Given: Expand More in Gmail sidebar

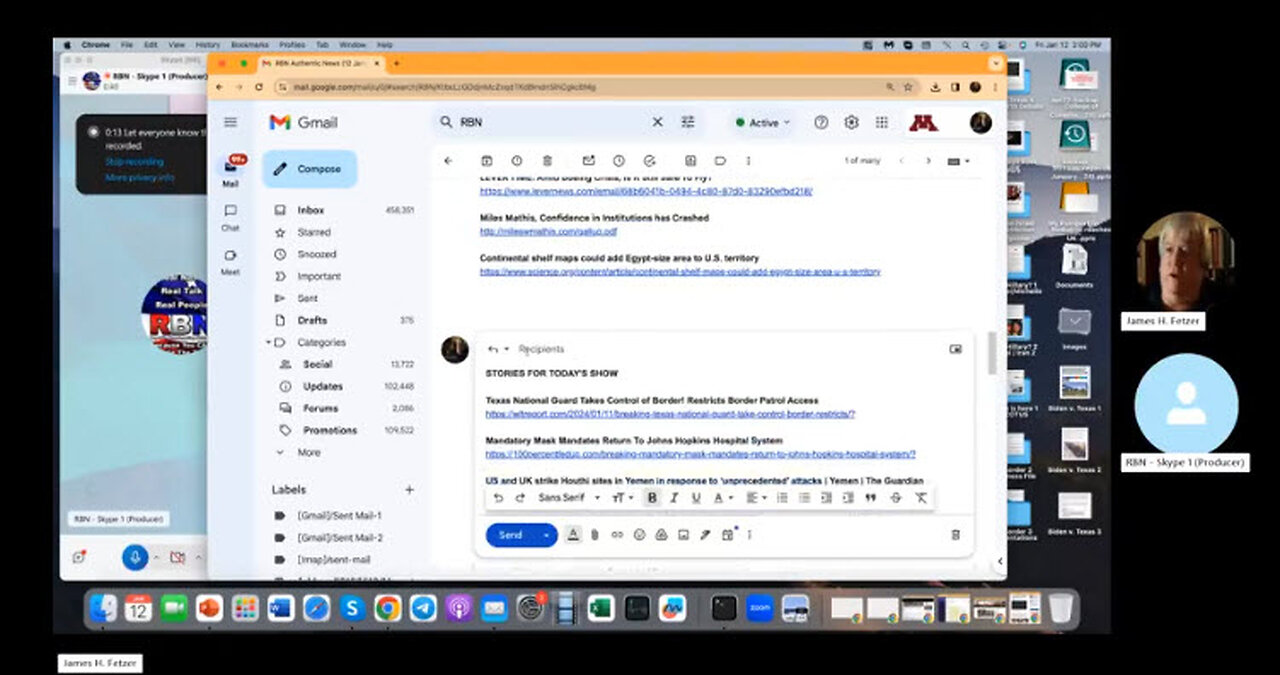Looking at the screenshot, I should click(308, 452).
